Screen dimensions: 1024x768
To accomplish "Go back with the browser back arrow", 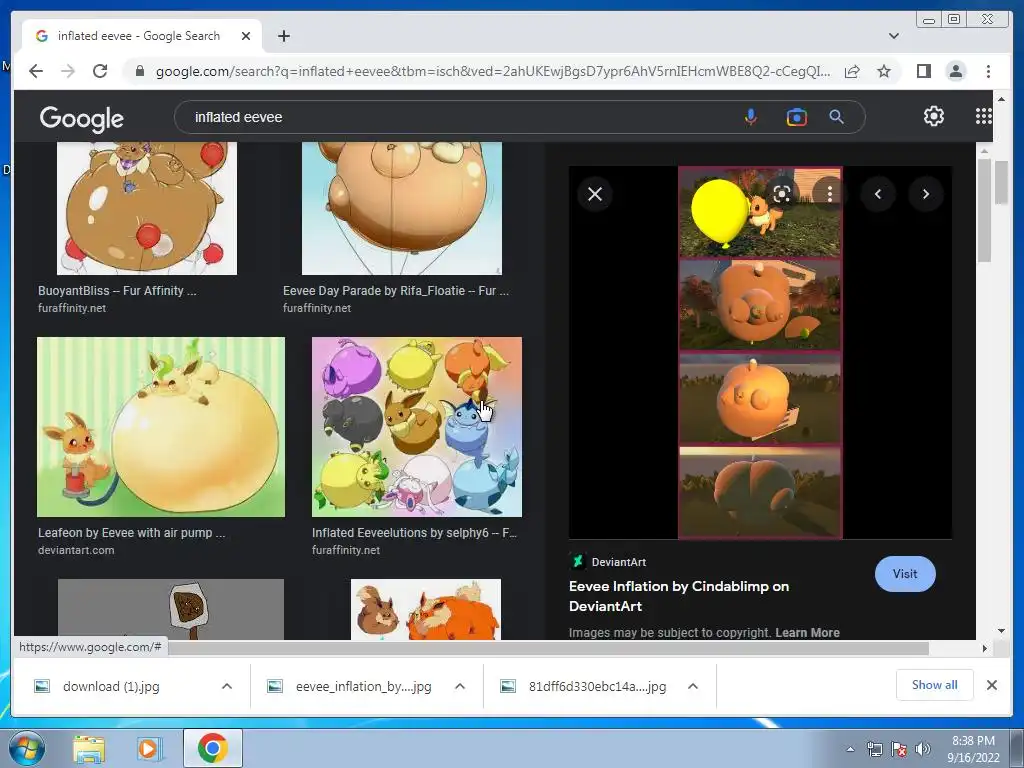I will tap(36, 71).
